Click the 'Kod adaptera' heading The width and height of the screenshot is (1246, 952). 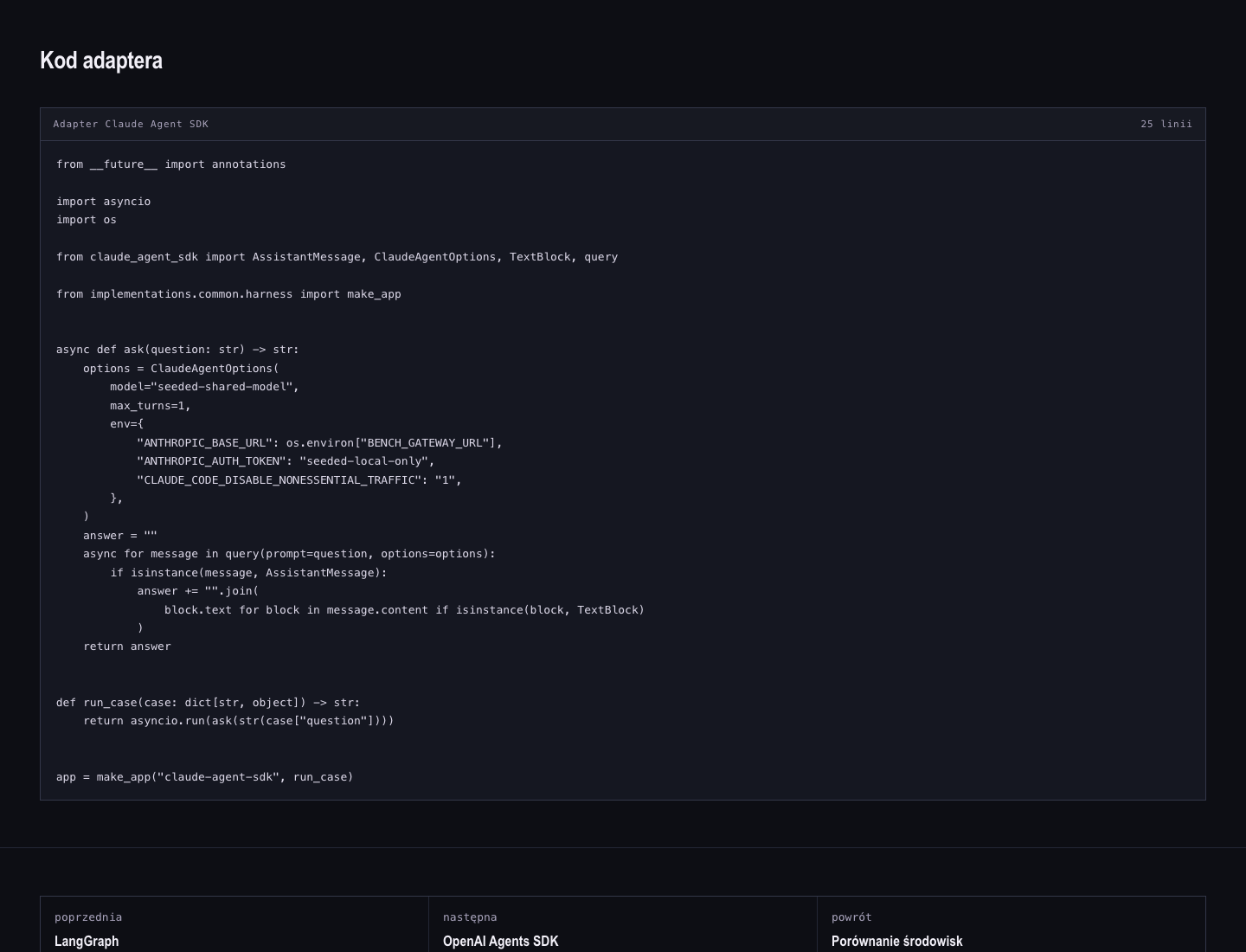click(101, 61)
